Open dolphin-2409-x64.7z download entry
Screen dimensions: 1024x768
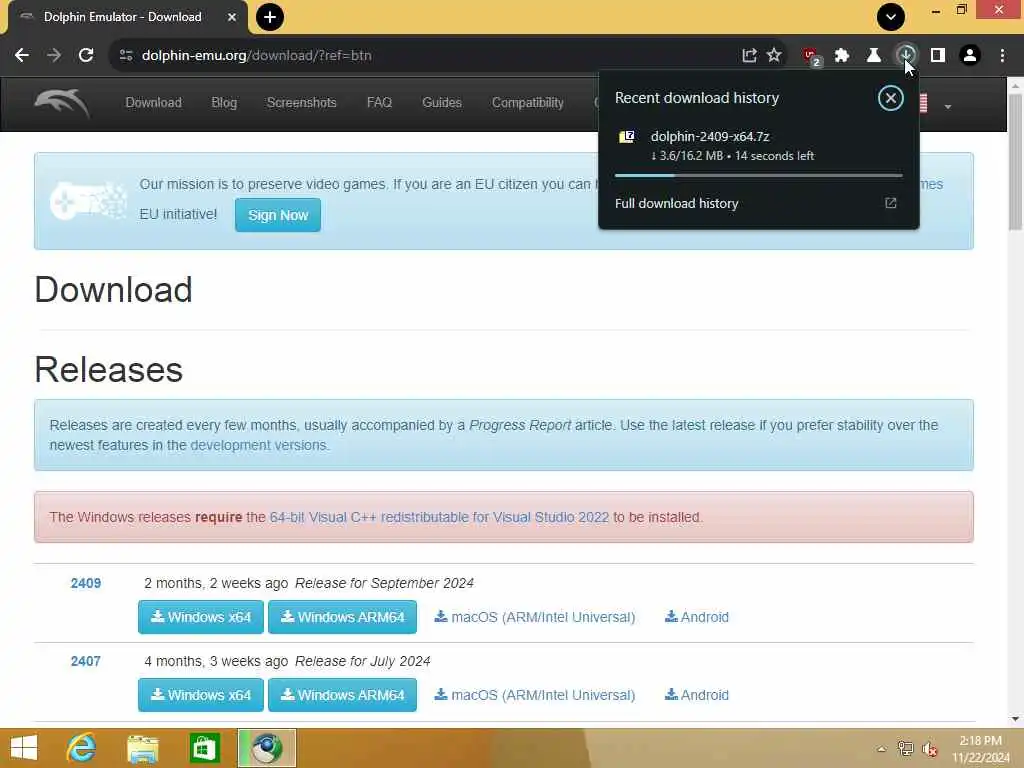pyautogui.click(x=758, y=146)
